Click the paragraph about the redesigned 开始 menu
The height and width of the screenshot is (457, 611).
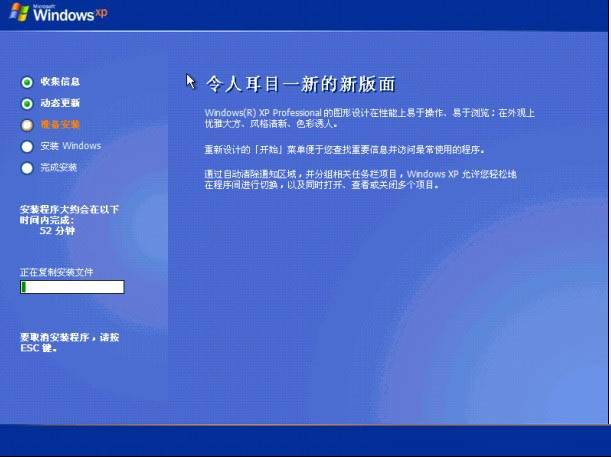point(344,149)
